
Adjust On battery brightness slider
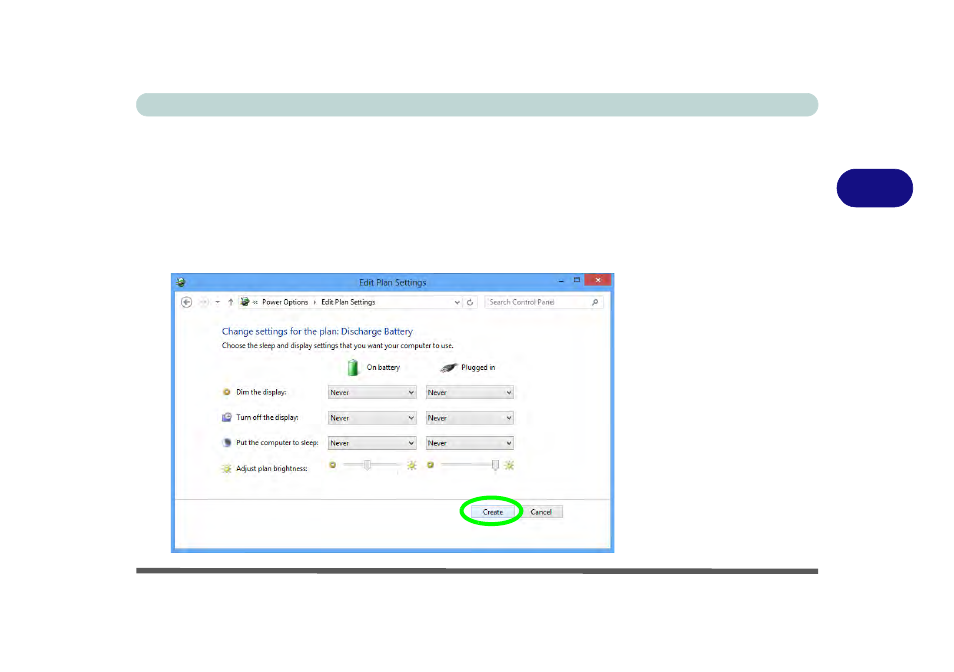click(367, 465)
